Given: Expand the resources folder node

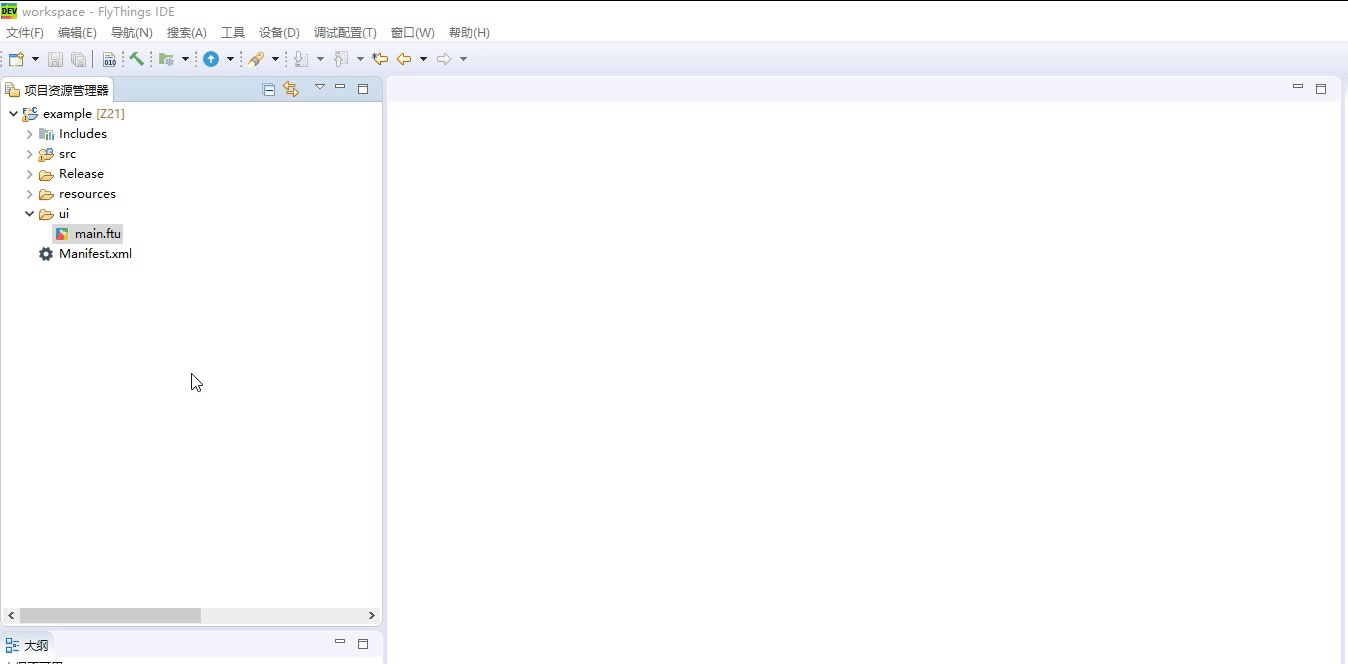Looking at the screenshot, I should tap(29, 194).
